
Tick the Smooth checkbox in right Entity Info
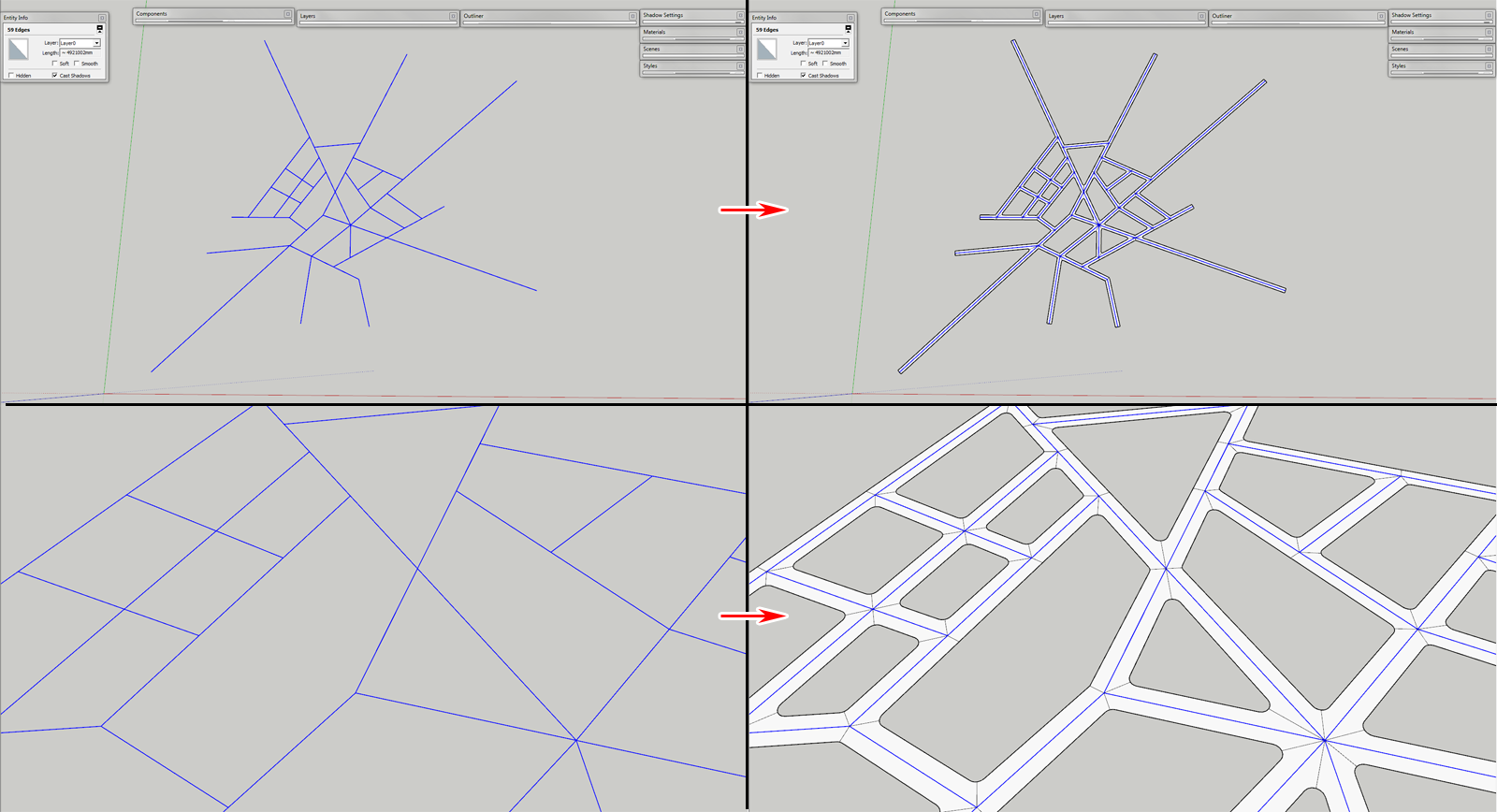coord(824,64)
